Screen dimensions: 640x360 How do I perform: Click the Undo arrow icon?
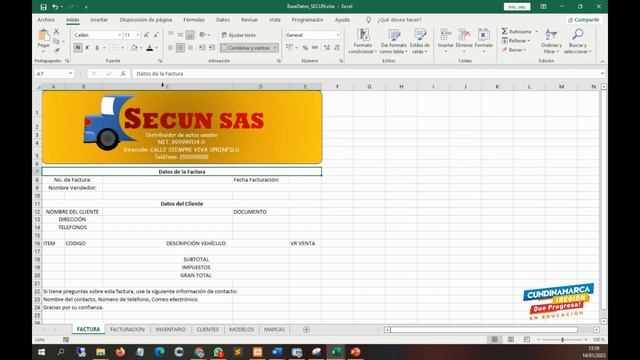pyautogui.click(x=55, y=7)
